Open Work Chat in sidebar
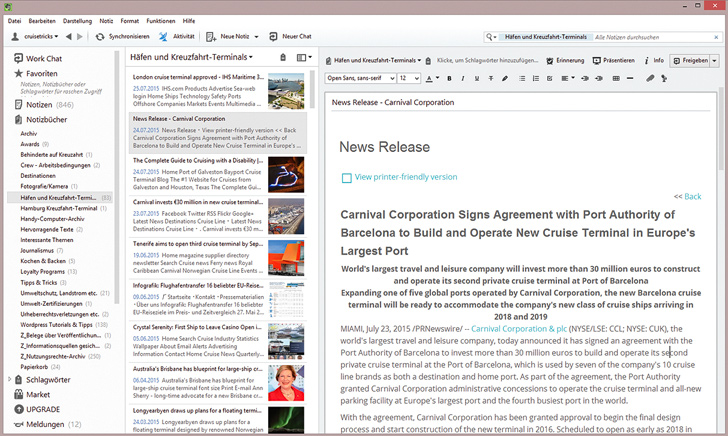Image resolution: width=728 pixels, height=436 pixels. tap(38, 59)
